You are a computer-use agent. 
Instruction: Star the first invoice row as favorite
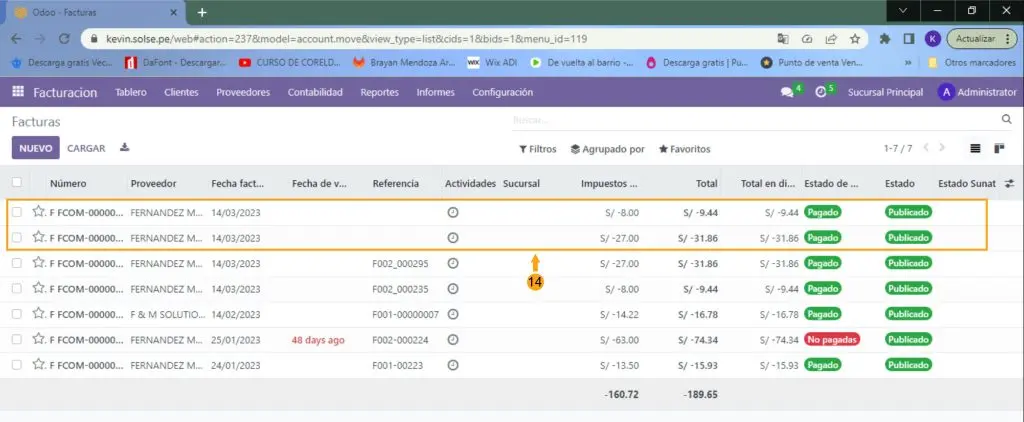tap(38, 212)
